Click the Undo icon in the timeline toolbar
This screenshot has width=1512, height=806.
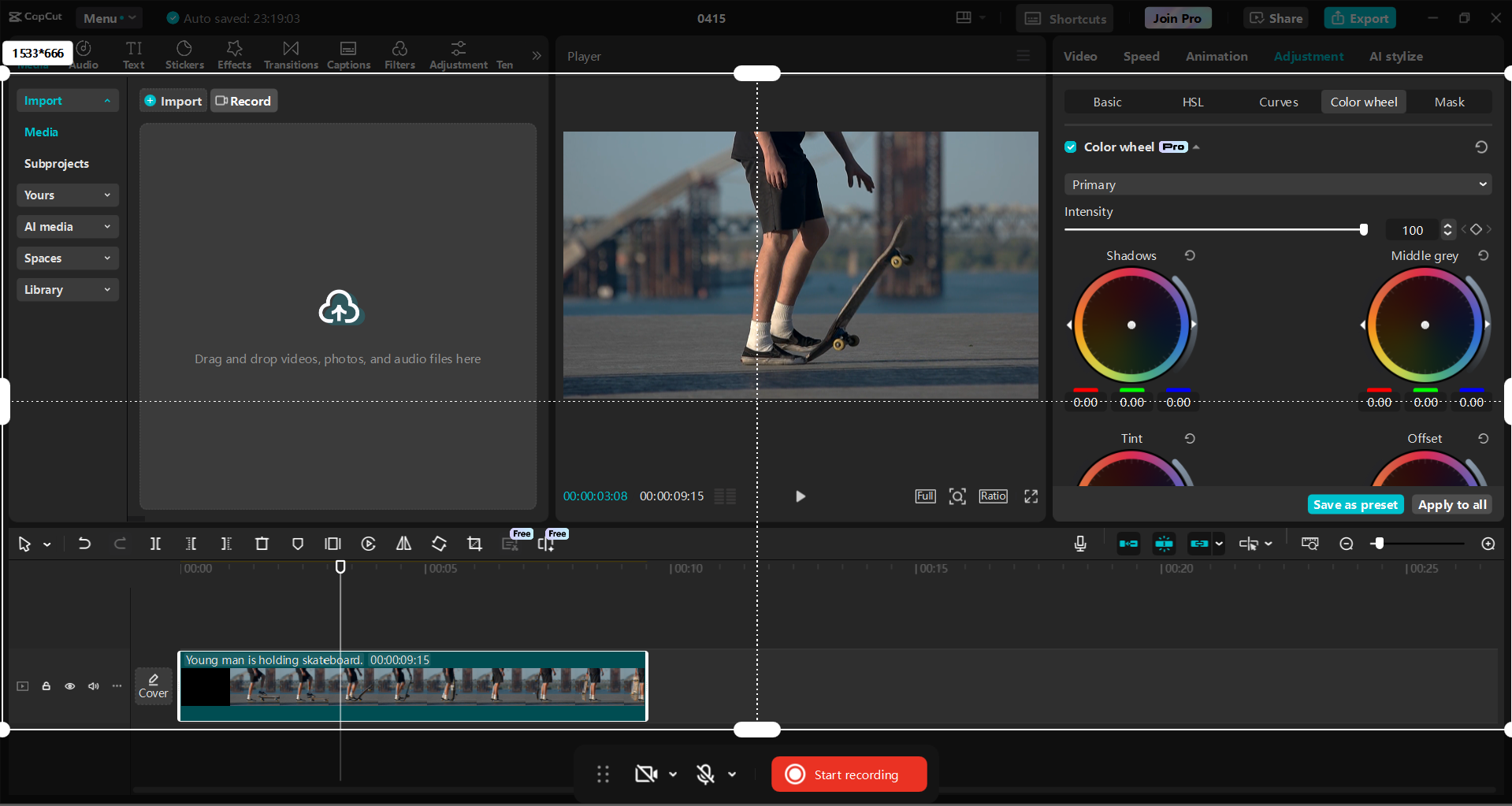tap(84, 544)
